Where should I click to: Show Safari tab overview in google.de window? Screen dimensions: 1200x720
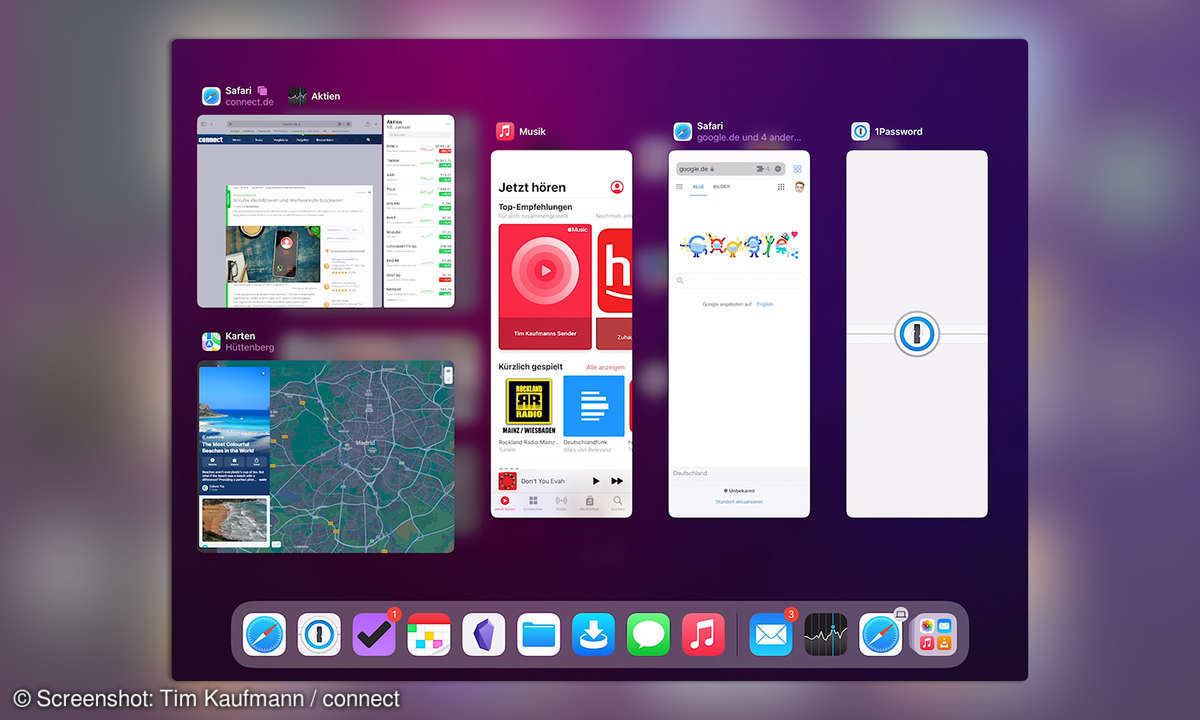pyautogui.click(x=798, y=169)
